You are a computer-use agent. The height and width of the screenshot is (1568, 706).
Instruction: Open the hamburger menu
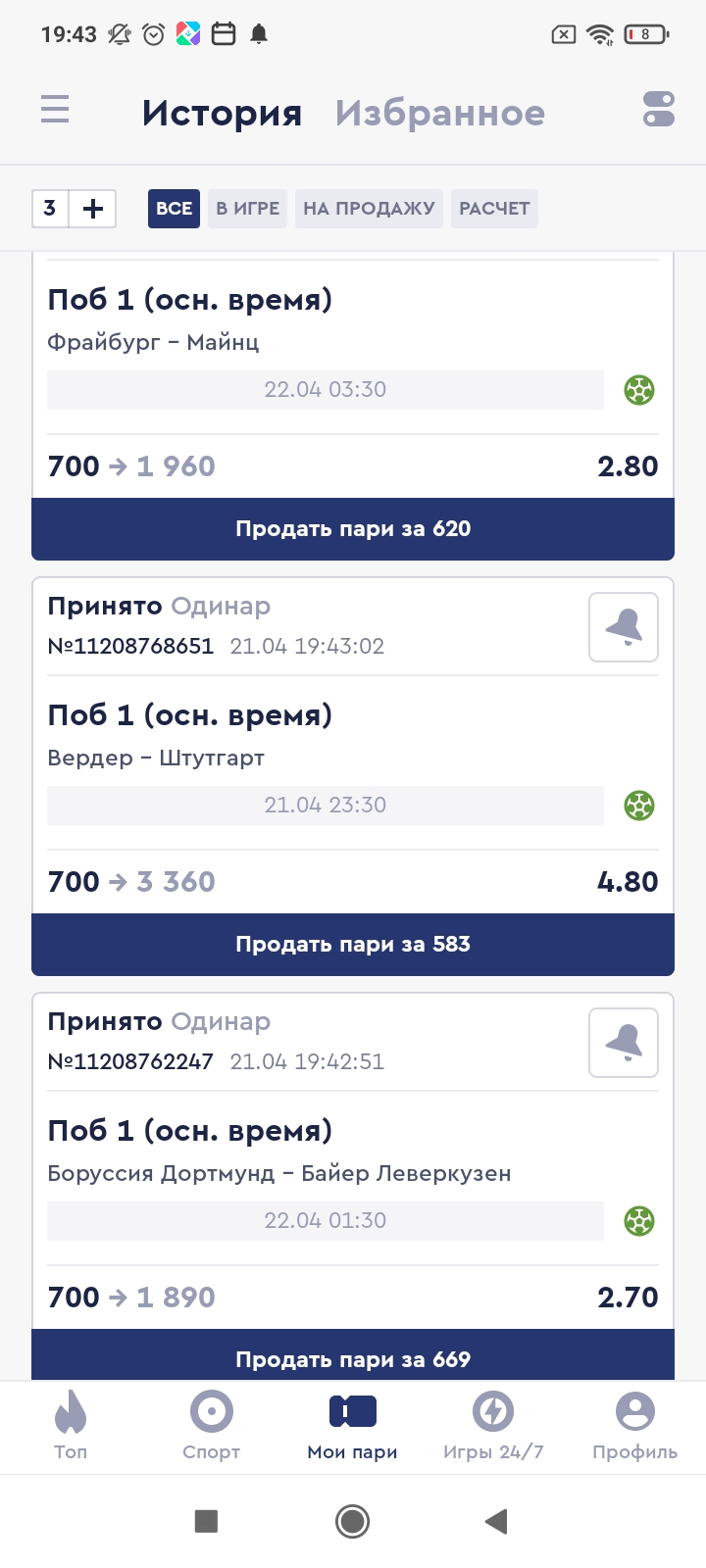pyautogui.click(x=55, y=109)
